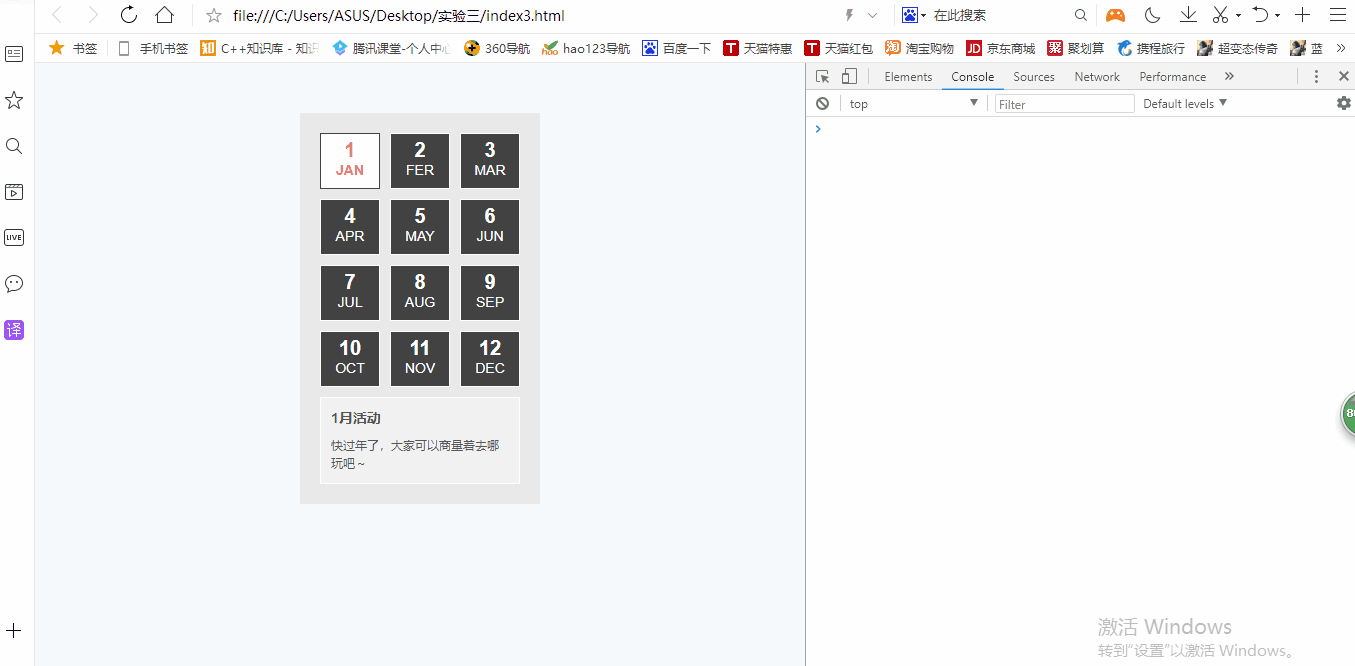Switch to the Performance tab
Screen dimensions: 1355x666
click(x=1173, y=77)
